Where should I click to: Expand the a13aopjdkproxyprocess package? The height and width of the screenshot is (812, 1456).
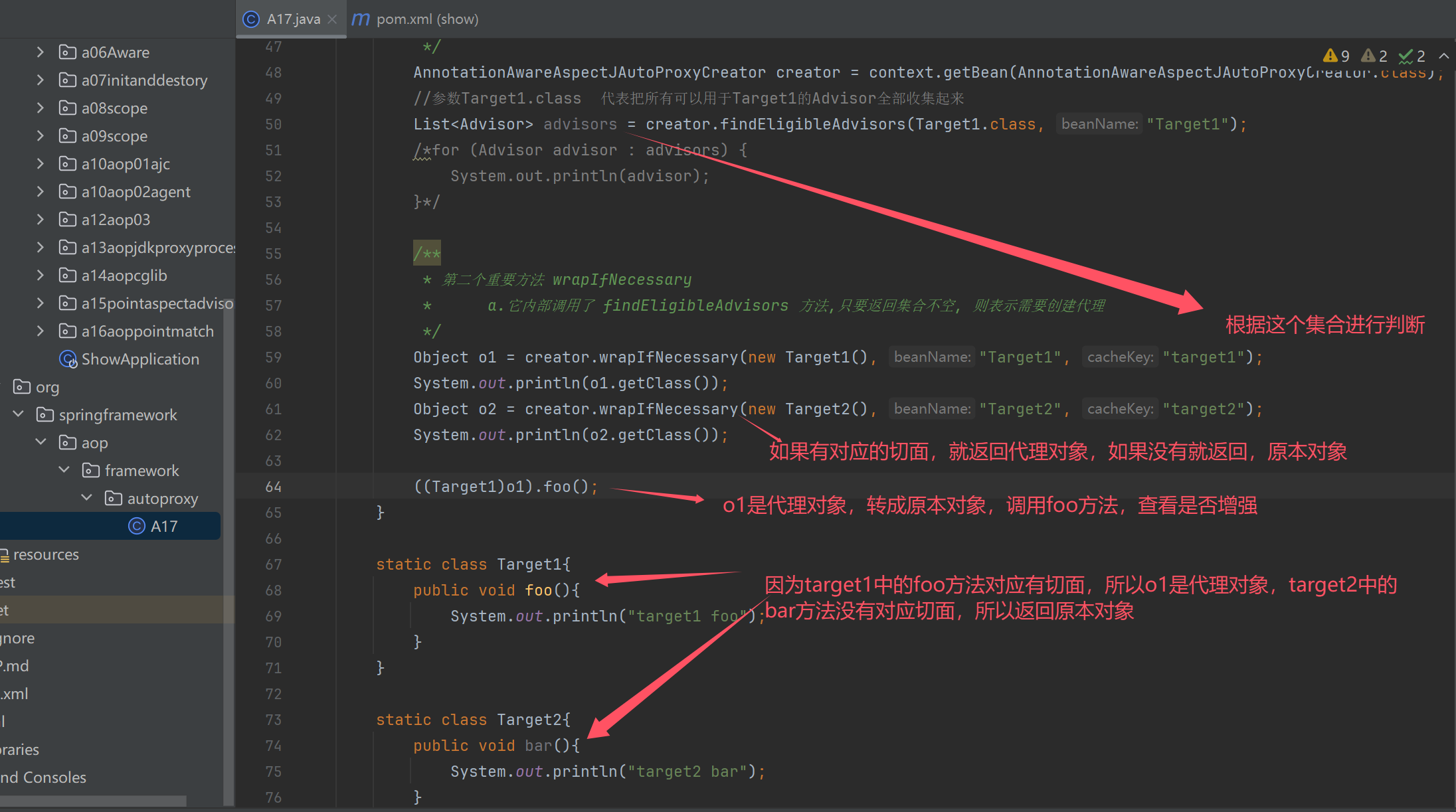coord(41,247)
